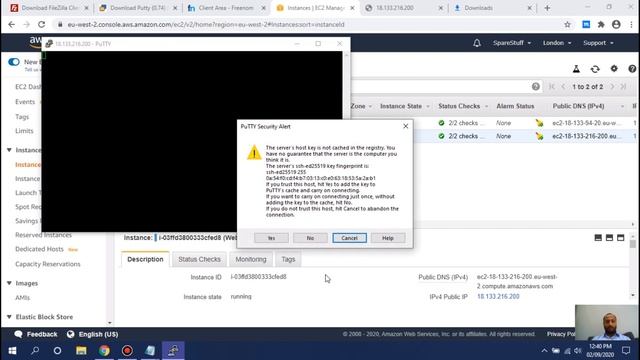The height and width of the screenshot is (360, 640).
Task: Click the browser address bar
Action: 310,24
